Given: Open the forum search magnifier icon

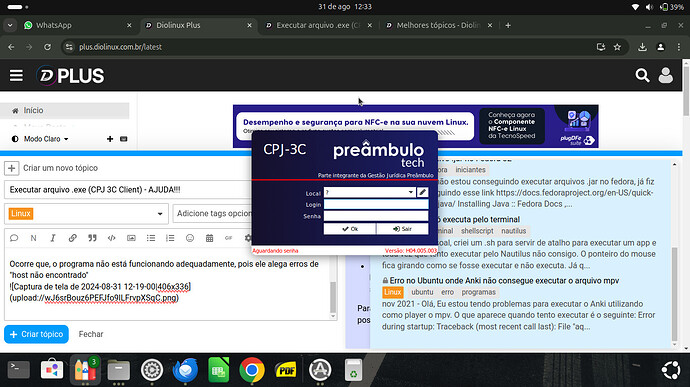Looking at the screenshot, I should coord(642,76).
